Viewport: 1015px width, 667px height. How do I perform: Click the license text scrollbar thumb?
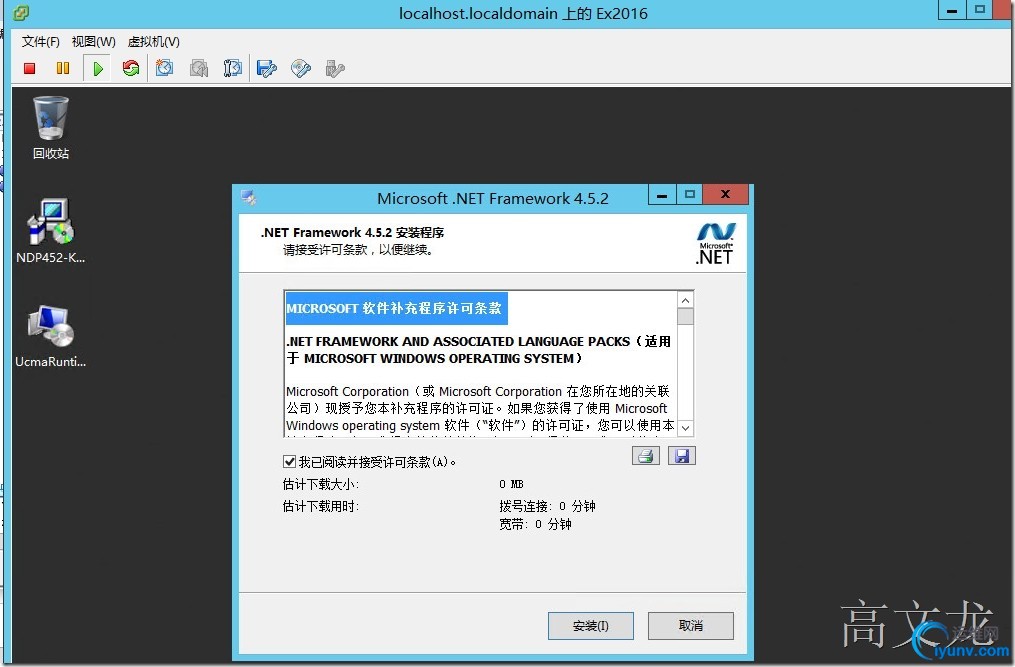(x=686, y=317)
